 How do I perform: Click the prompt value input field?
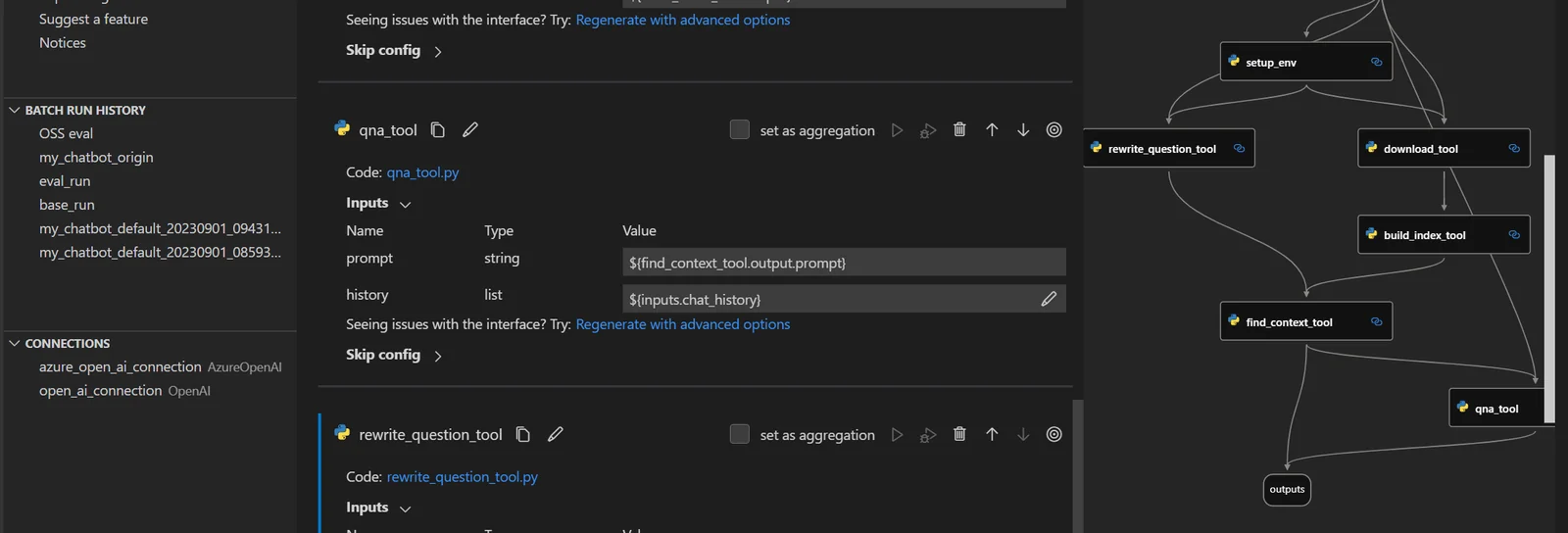tap(843, 263)
